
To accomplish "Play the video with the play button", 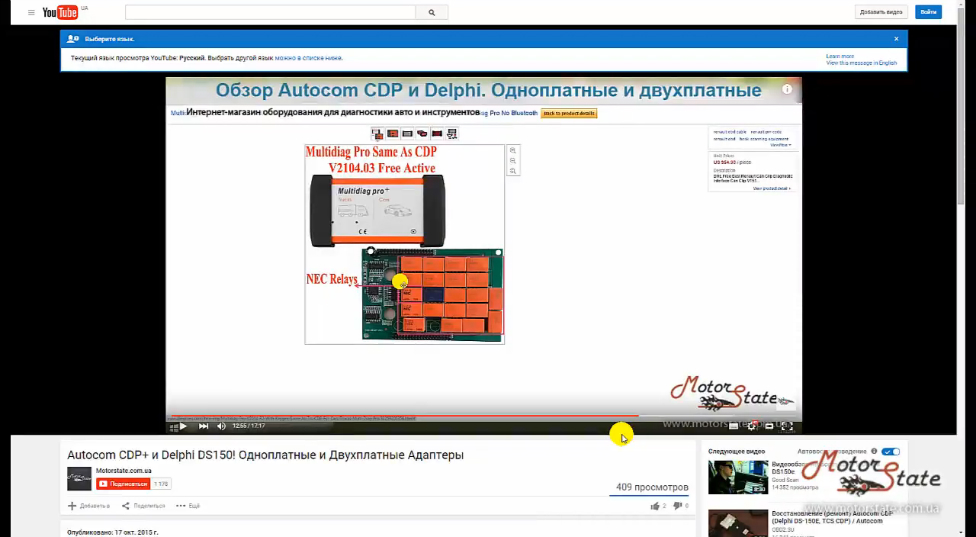I will tap(183, 426).
